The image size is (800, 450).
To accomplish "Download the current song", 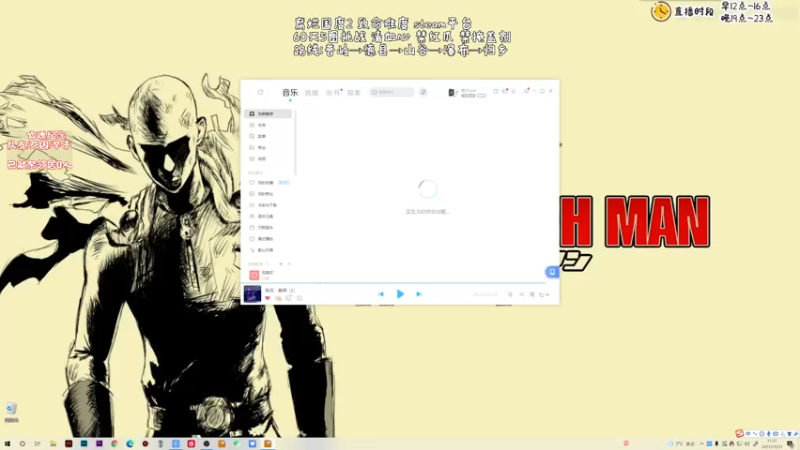I will (278, 298).
